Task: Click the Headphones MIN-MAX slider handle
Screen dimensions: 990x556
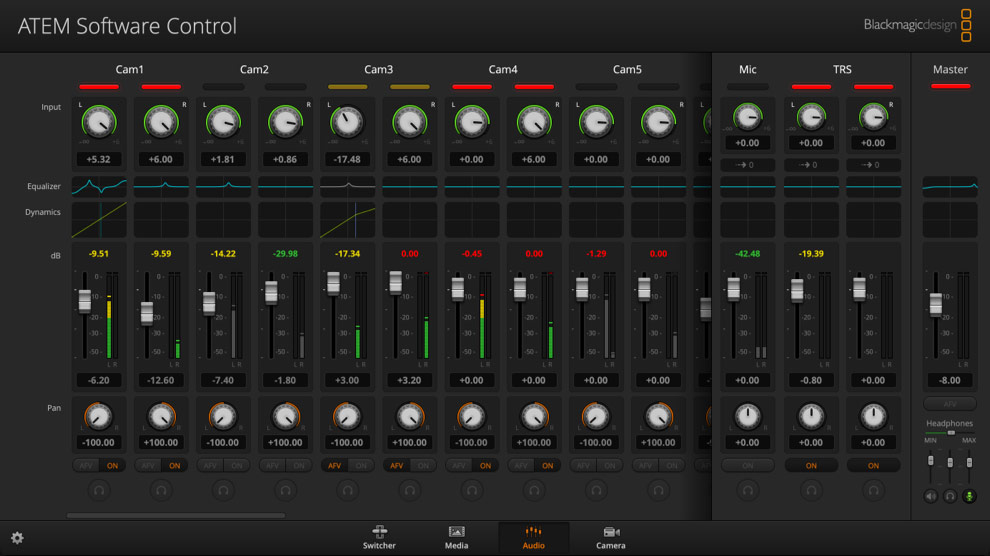Action: point(951,433)
